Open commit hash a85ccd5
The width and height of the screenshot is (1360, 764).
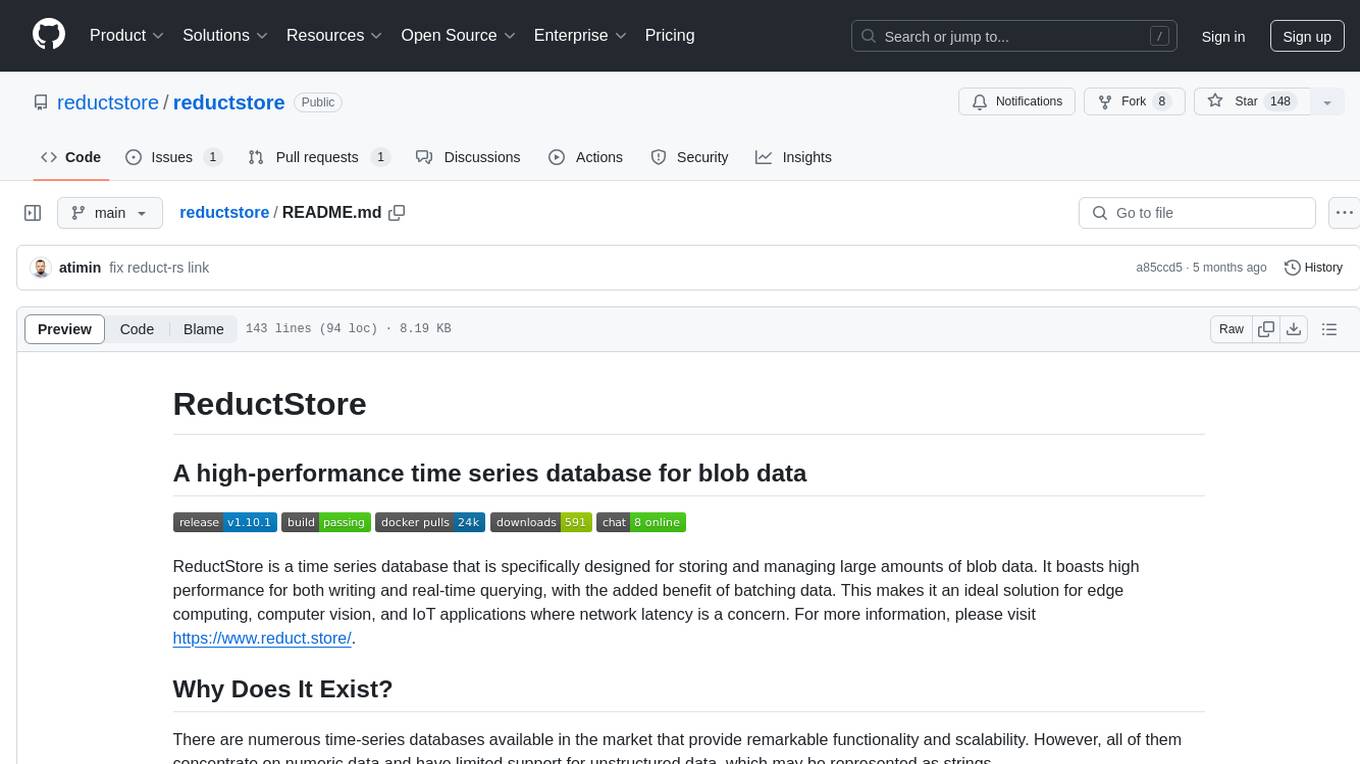(1159, 268)
